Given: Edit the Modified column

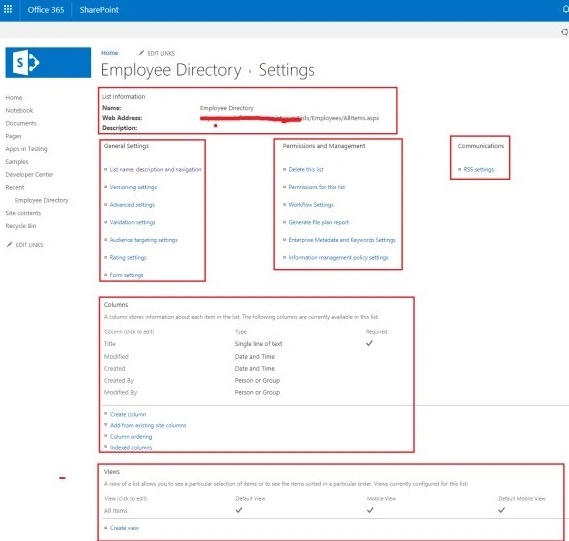Looking at the screenshot, I should (116, 357).
